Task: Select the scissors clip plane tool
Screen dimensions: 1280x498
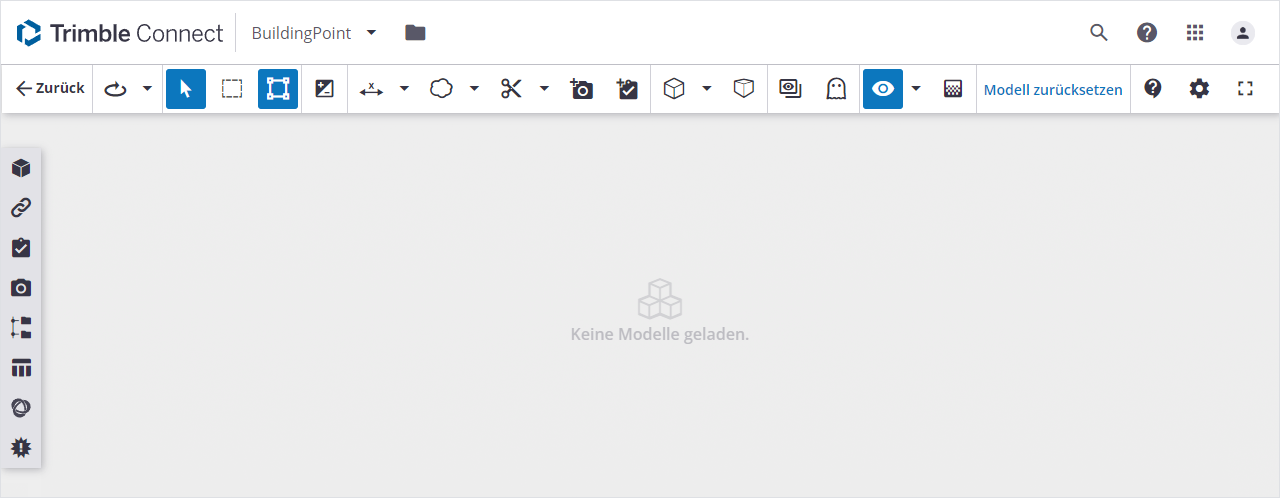Action: pyautogui.click(x=512, y=89)
